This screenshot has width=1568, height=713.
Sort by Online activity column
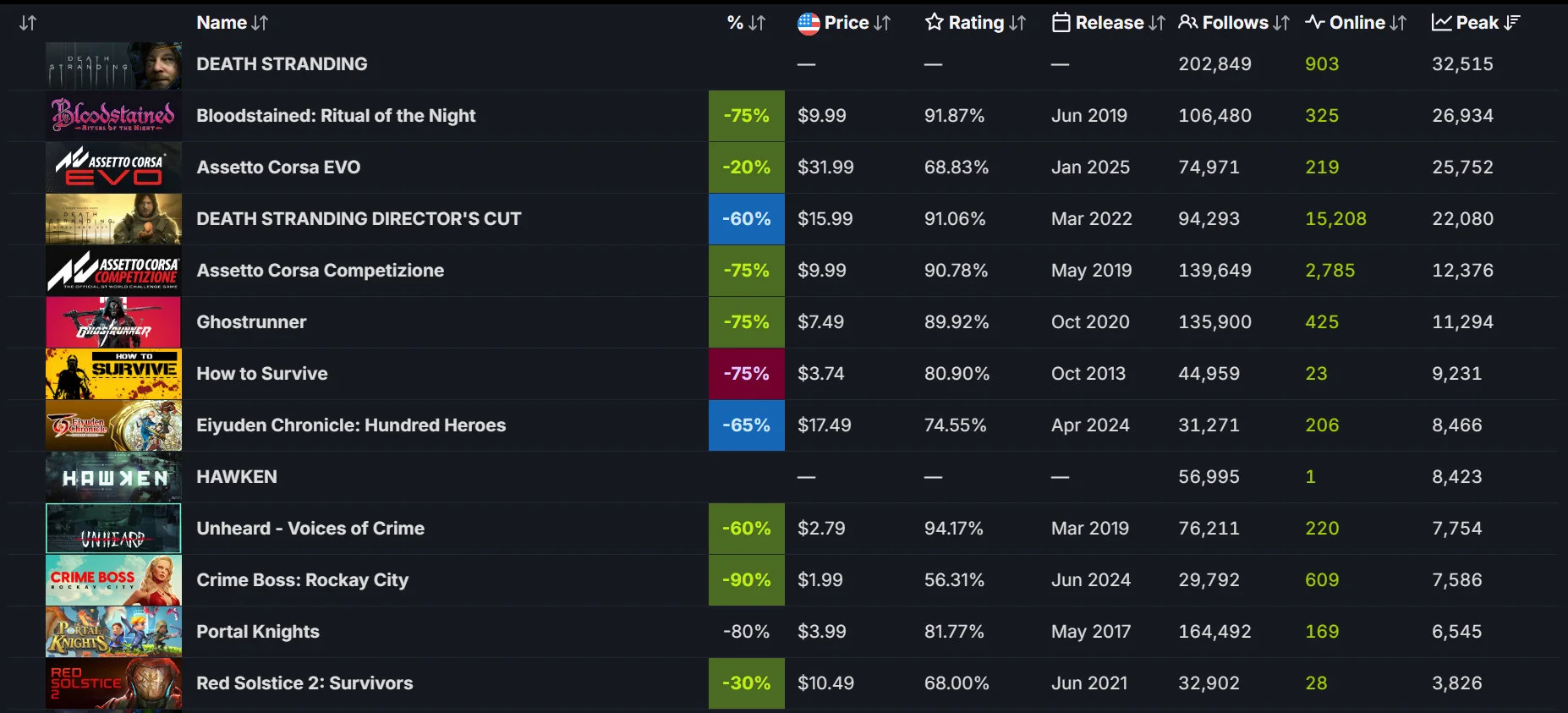point(1356,23)
